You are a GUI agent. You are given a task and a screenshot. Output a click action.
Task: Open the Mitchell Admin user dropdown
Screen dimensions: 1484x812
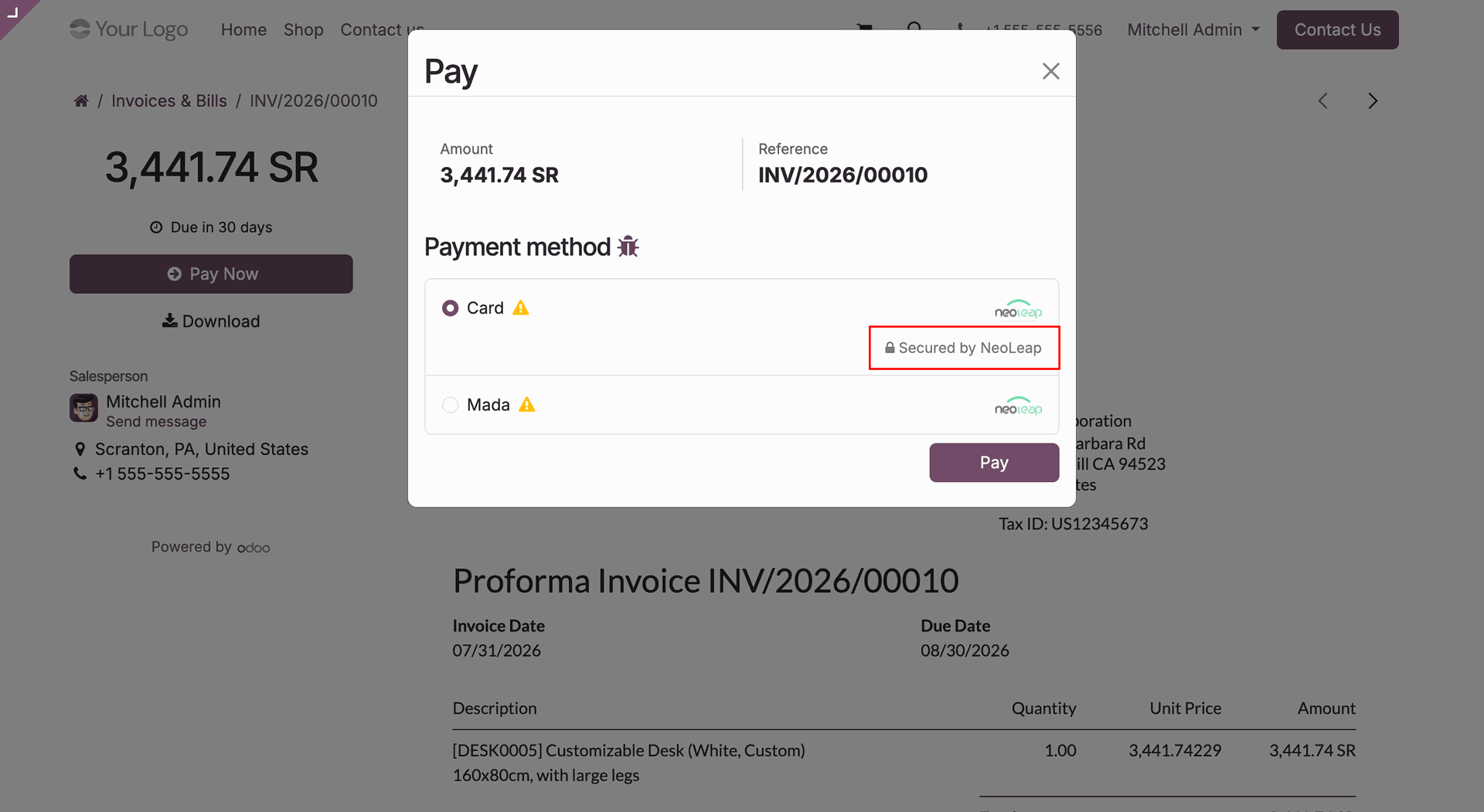pyautogui.click(x=1193, y=30)
